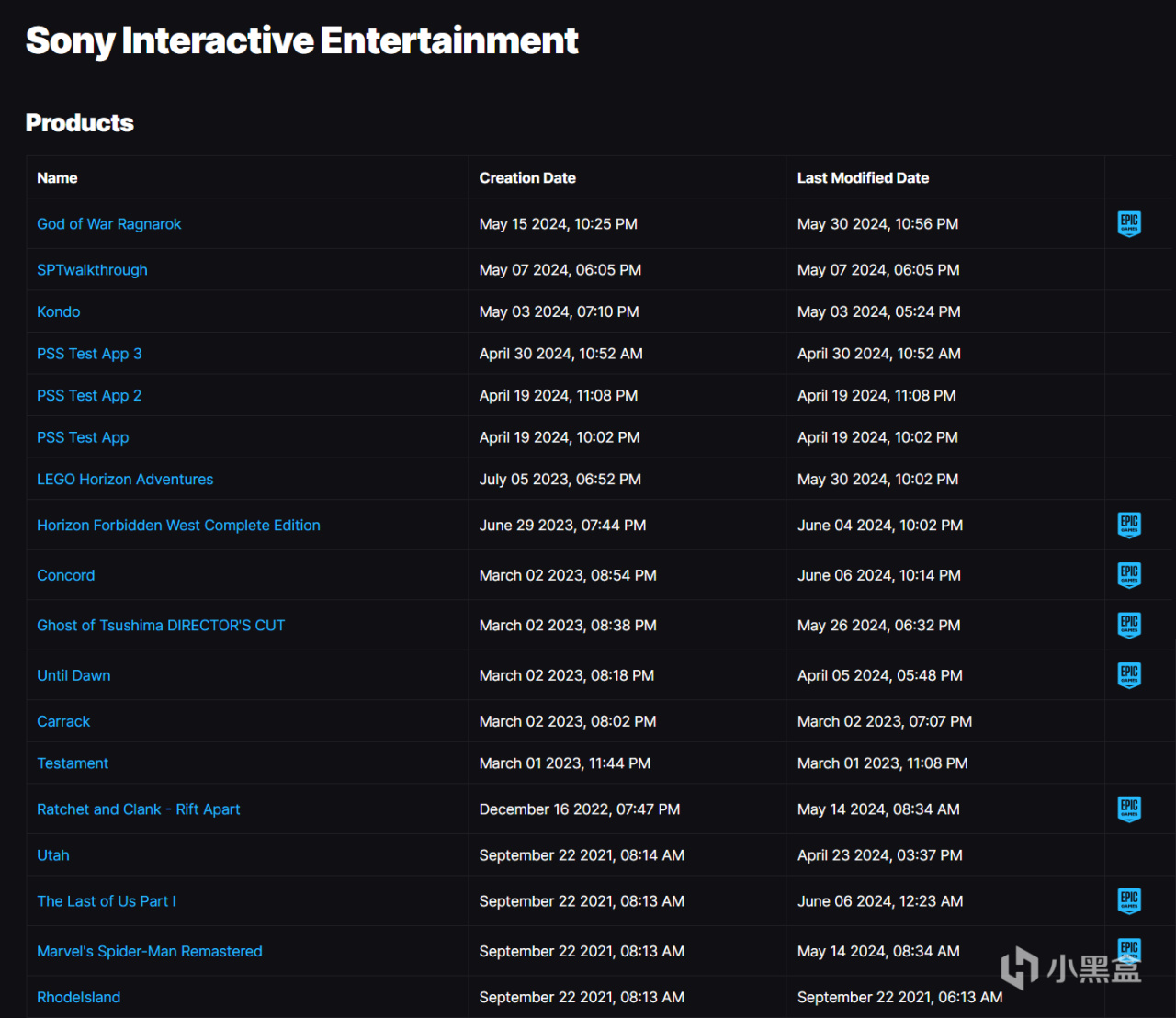Select creation date April 19 2024, 10:02 PM
The height and width of the screenshot is (1018, 1176).
point(559,437)
